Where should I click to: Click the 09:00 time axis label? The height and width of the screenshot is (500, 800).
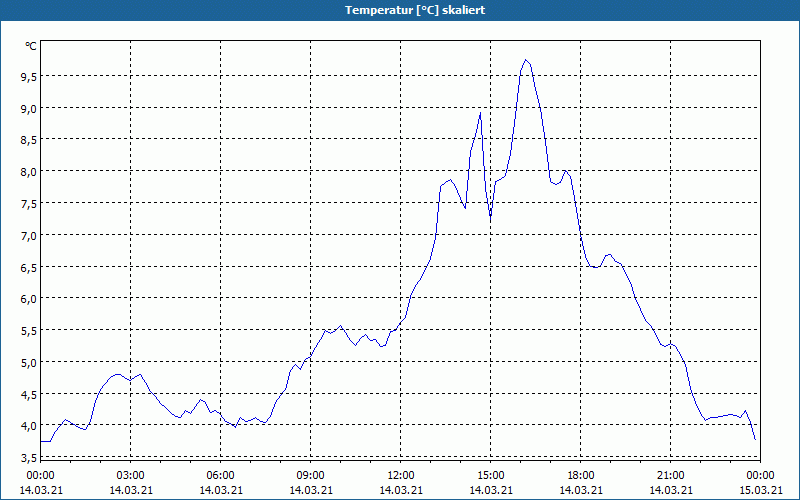tap(311, 475)
